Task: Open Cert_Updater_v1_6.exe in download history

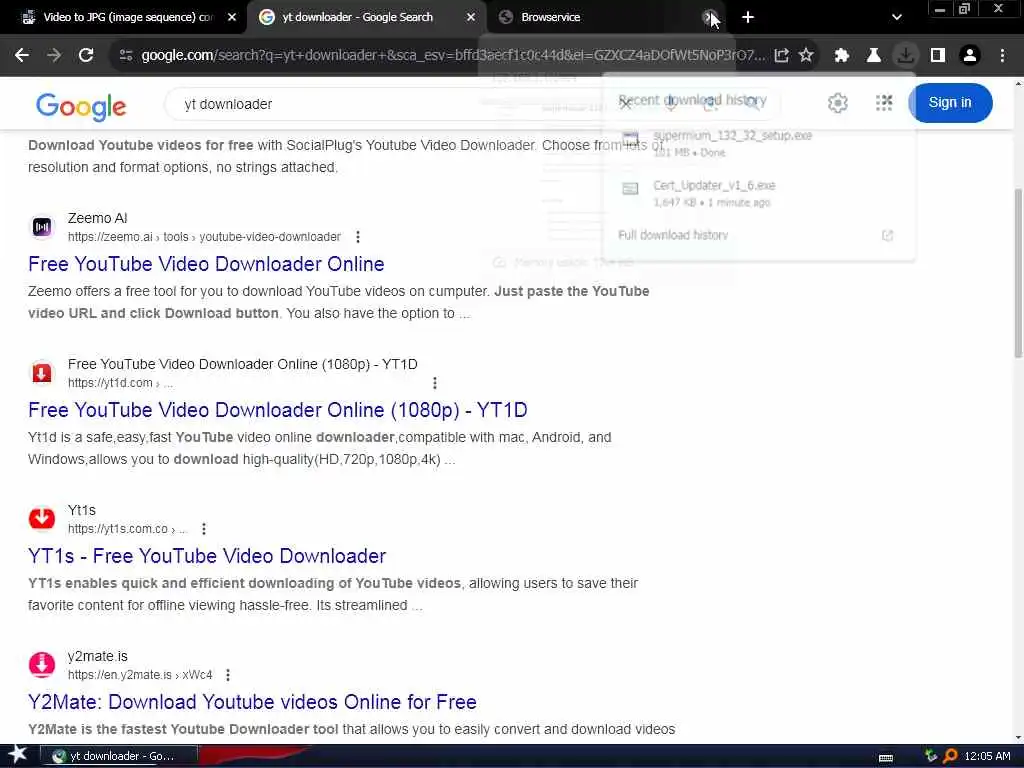Action: [x=758, y=193]
